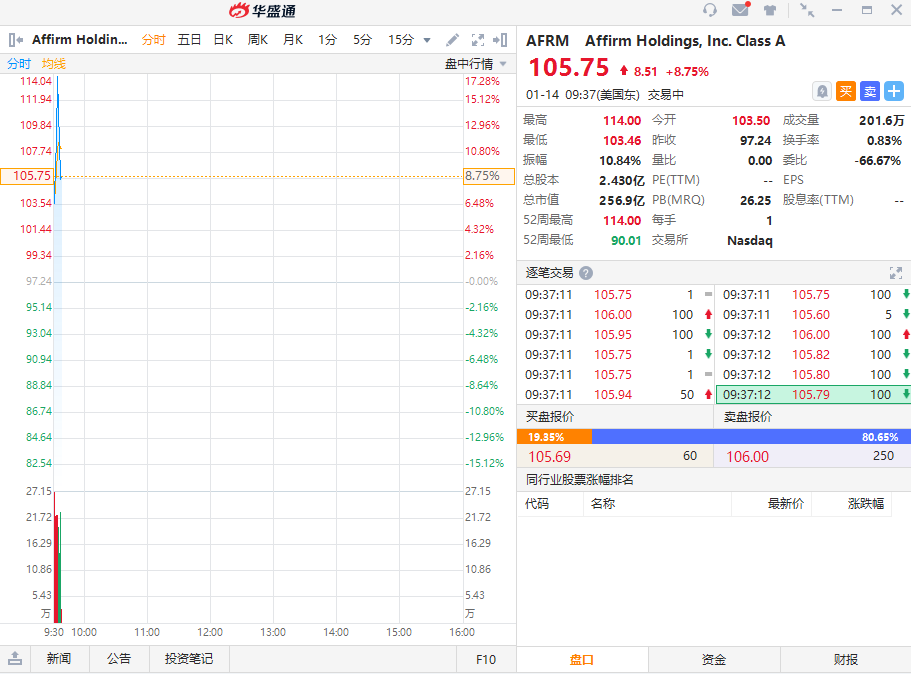Click the 52周最高 value 114.00
The height and width of the screenshot is (674, 911).
coord(622,221)
